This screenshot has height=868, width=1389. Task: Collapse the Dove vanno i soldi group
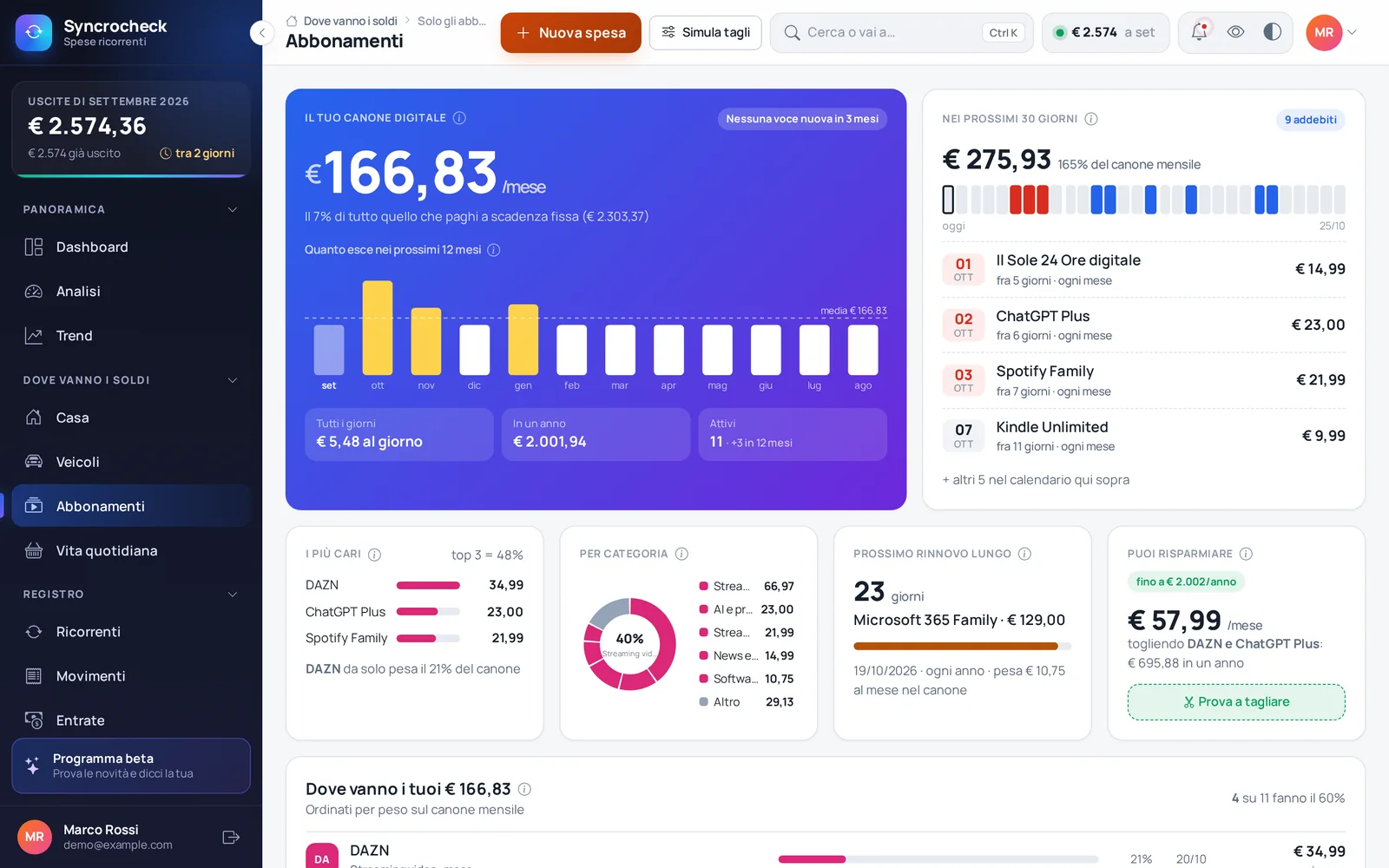[232, 380]
